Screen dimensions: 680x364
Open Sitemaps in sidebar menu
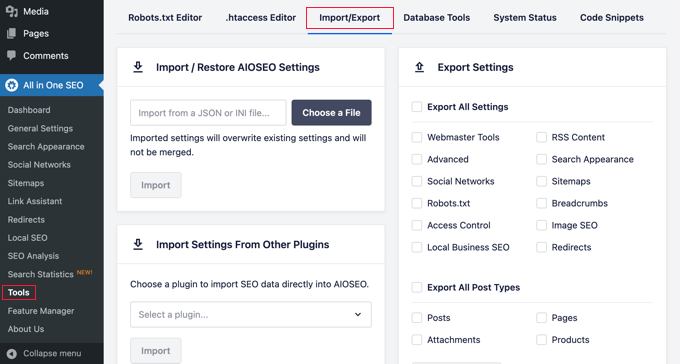click(x=26, y=183)
